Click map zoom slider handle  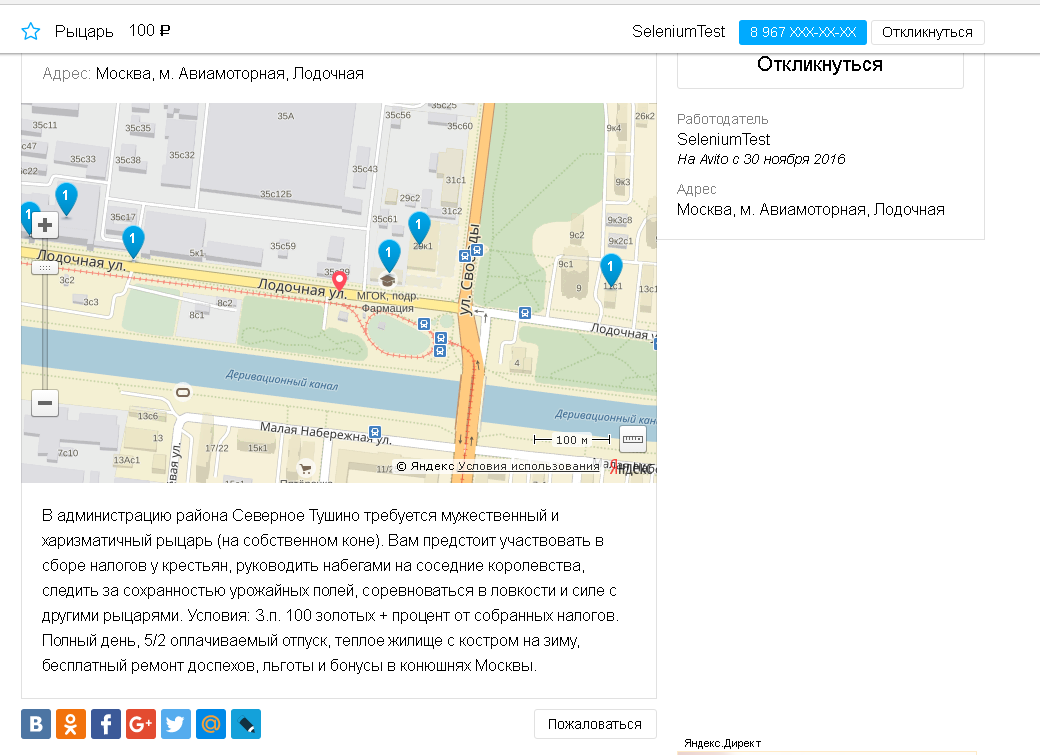[x=45, y=268]
